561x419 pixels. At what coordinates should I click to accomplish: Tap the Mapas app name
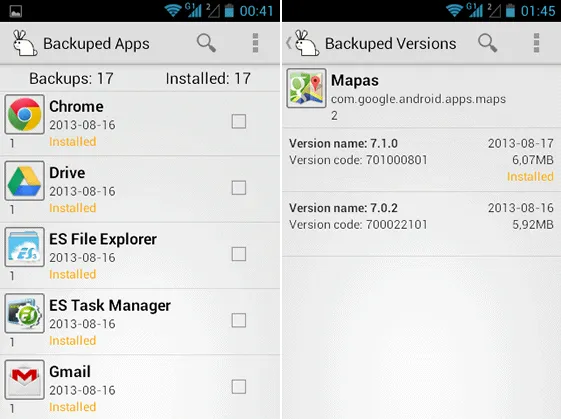355,80
